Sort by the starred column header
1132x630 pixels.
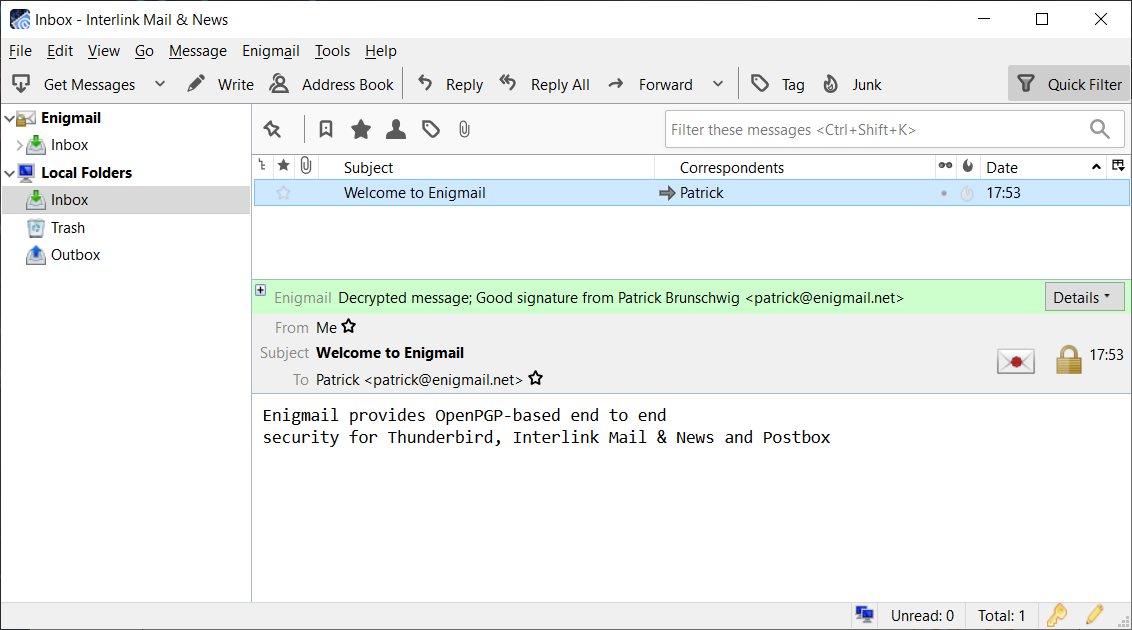pyautogui.click(x=284, y=167)
